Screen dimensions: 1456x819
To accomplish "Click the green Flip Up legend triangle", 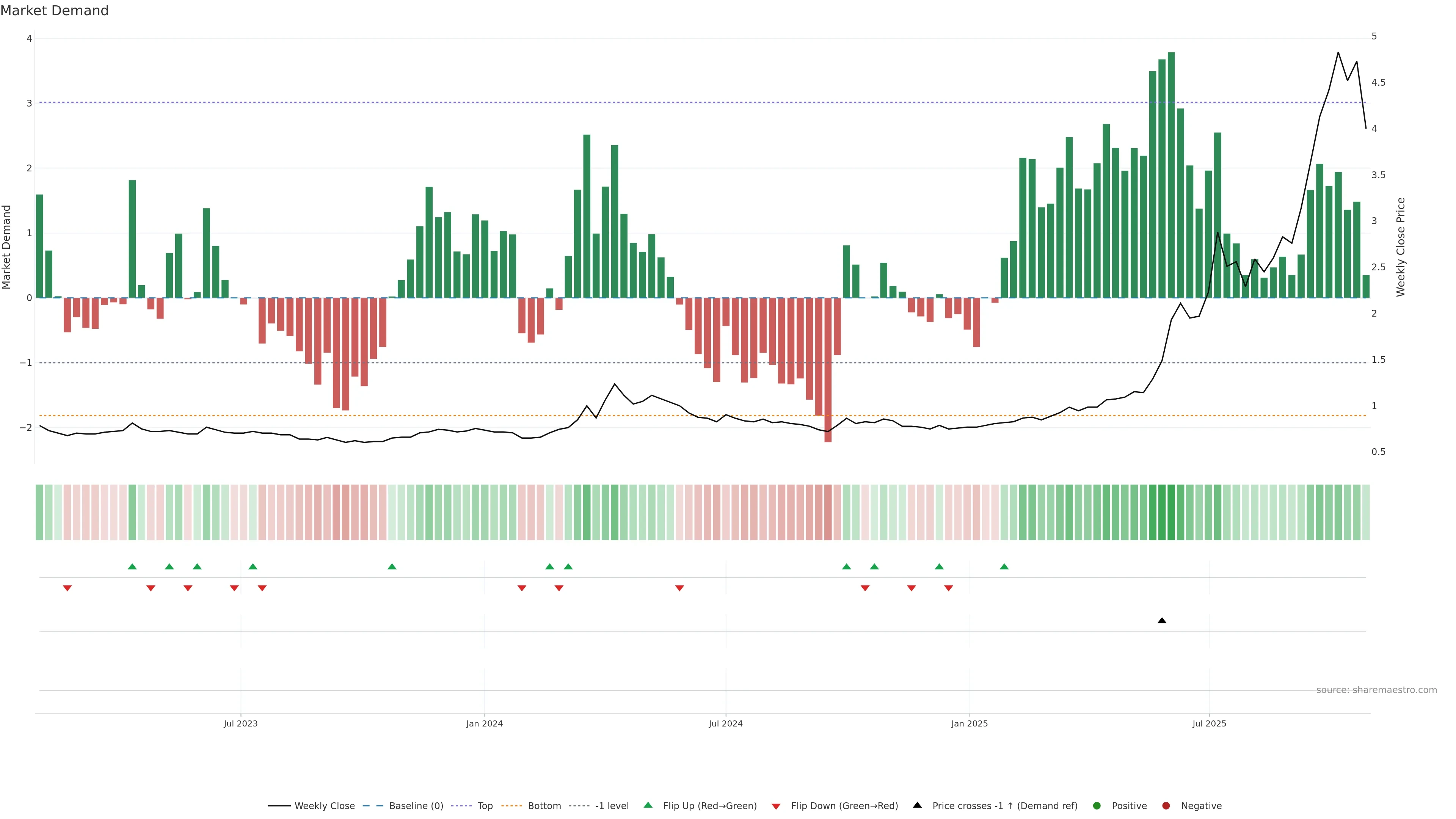I will pos(648,805).
